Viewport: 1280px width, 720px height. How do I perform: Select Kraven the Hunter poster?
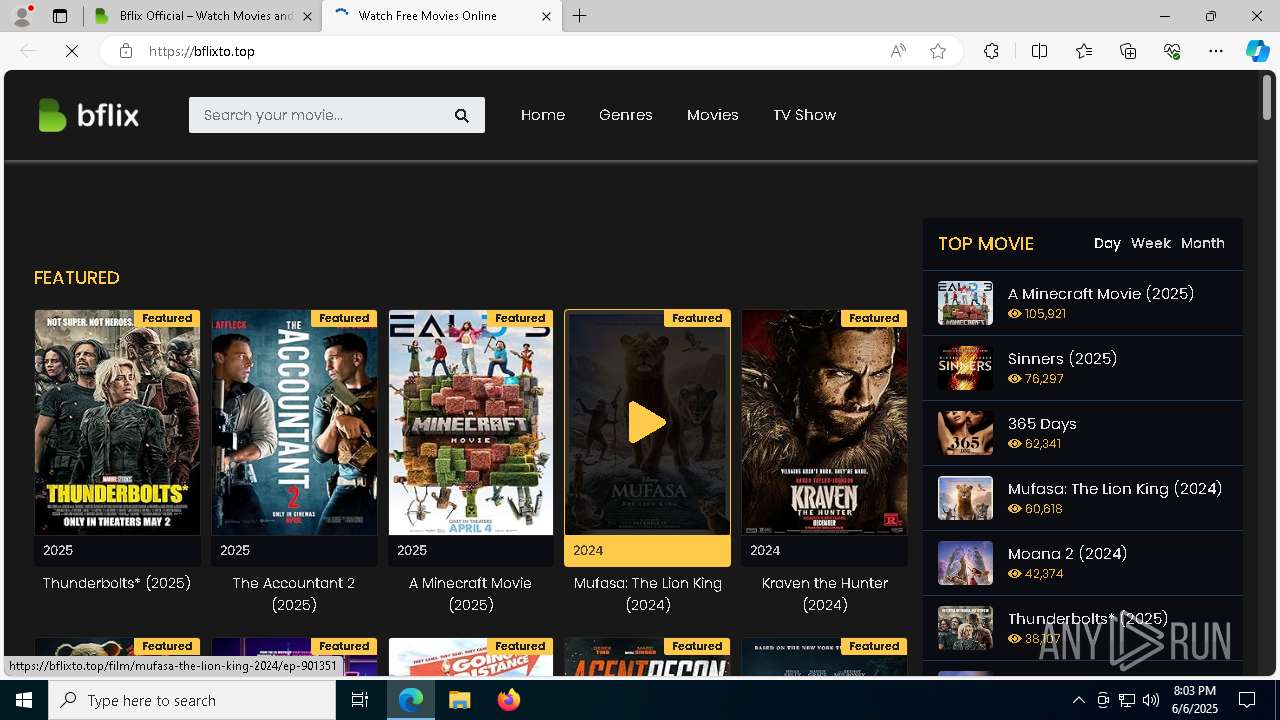tap(824, 423)
